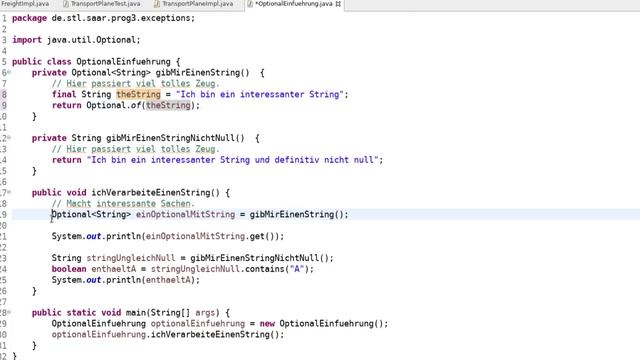The height and width of the screenshot is (360, 640).
Task: Switch to the TransportPlaneTest.java tab
Action: (105, 4)
